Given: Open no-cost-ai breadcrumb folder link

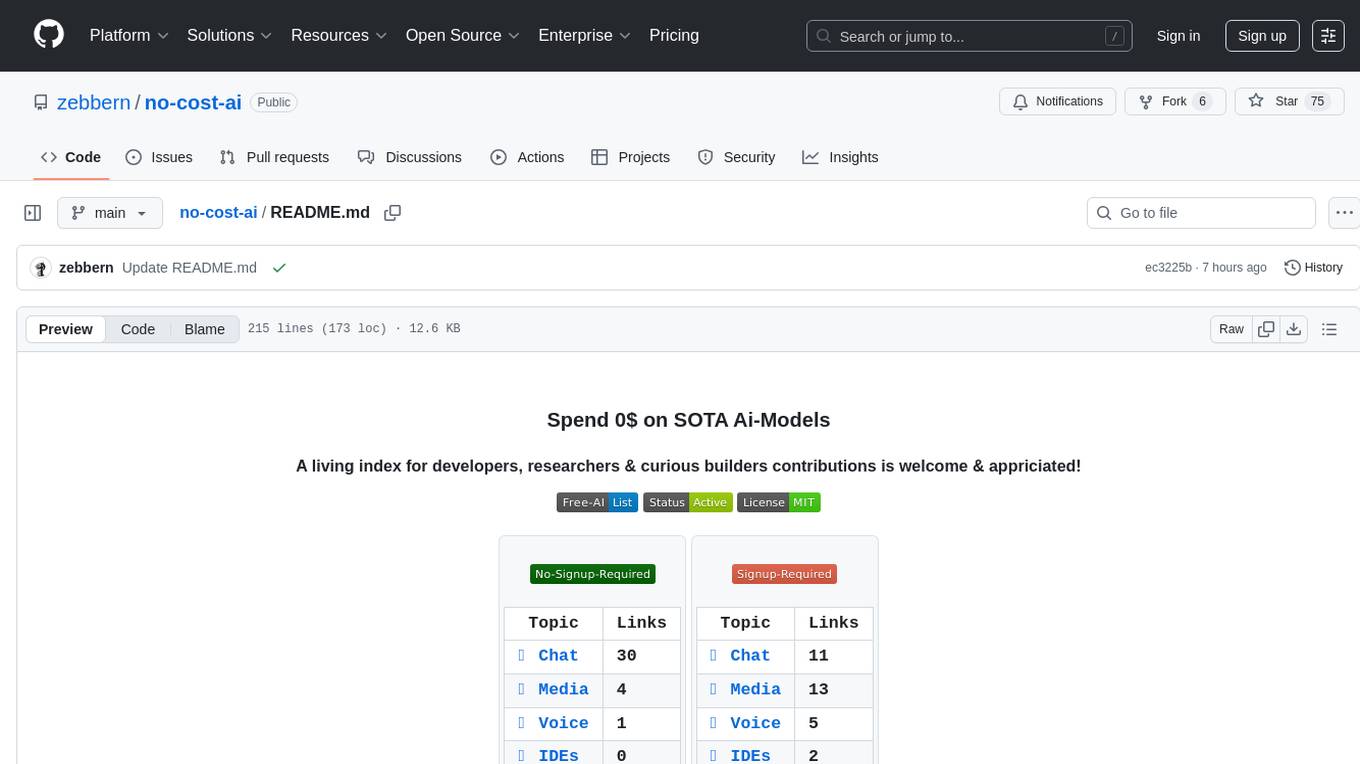Looking at the screenshot, I should (x=218, y=213).
